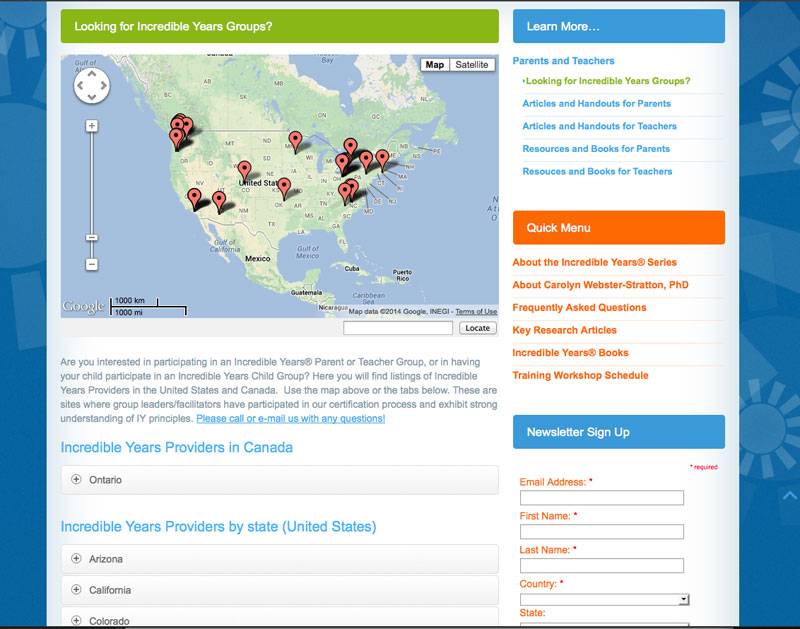The height and width of the screenshot is (629, 800).
Task: Open Training Workshop Schedule link
Action: (580, 375)
